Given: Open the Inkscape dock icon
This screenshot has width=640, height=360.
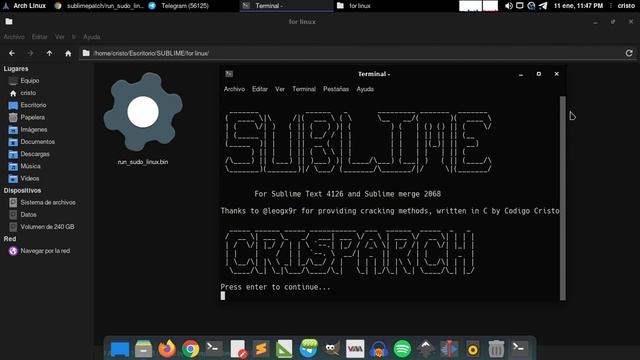Looking at the screenshot, I should 426,349.
